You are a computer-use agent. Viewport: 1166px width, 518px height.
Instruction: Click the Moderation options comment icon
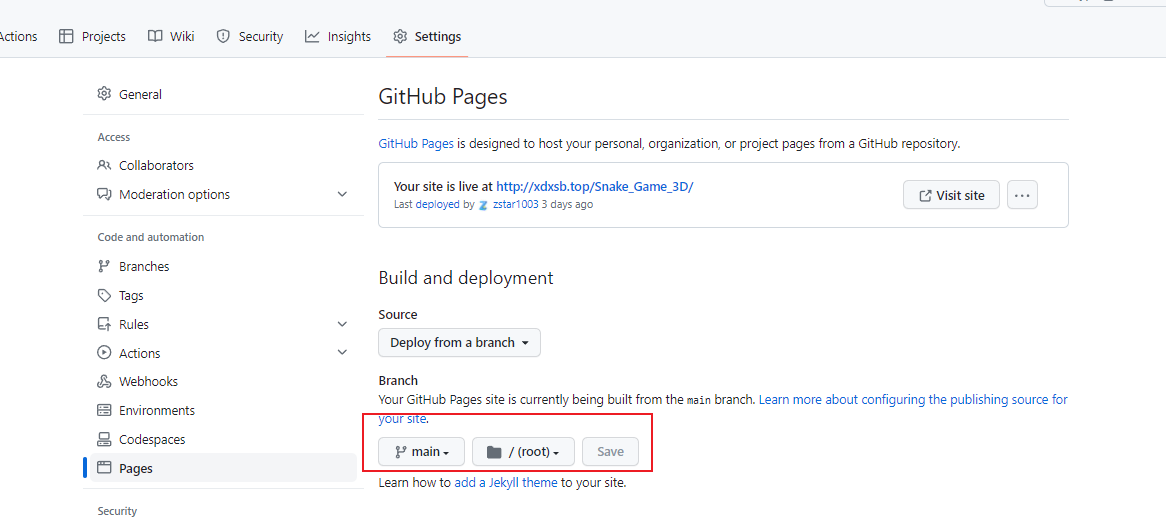(104, 194)
